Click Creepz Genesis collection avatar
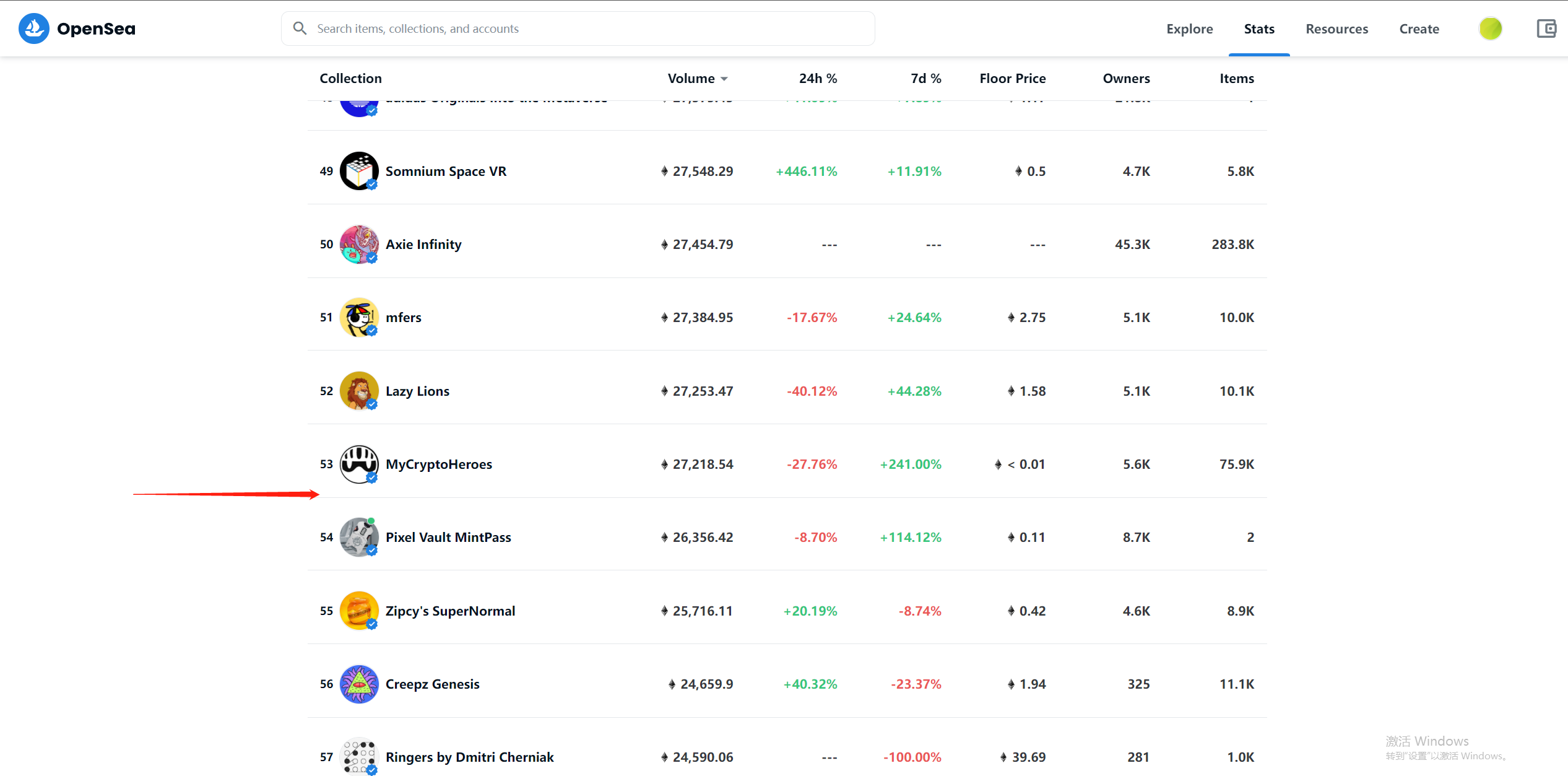This screenshot has height=776, width=1568. (359, 684)
